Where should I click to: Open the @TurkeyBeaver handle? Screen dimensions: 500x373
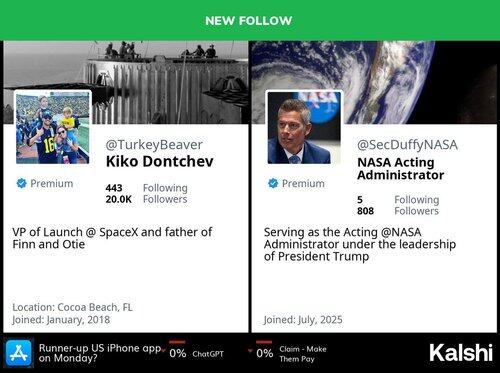[x=154, y=145]
